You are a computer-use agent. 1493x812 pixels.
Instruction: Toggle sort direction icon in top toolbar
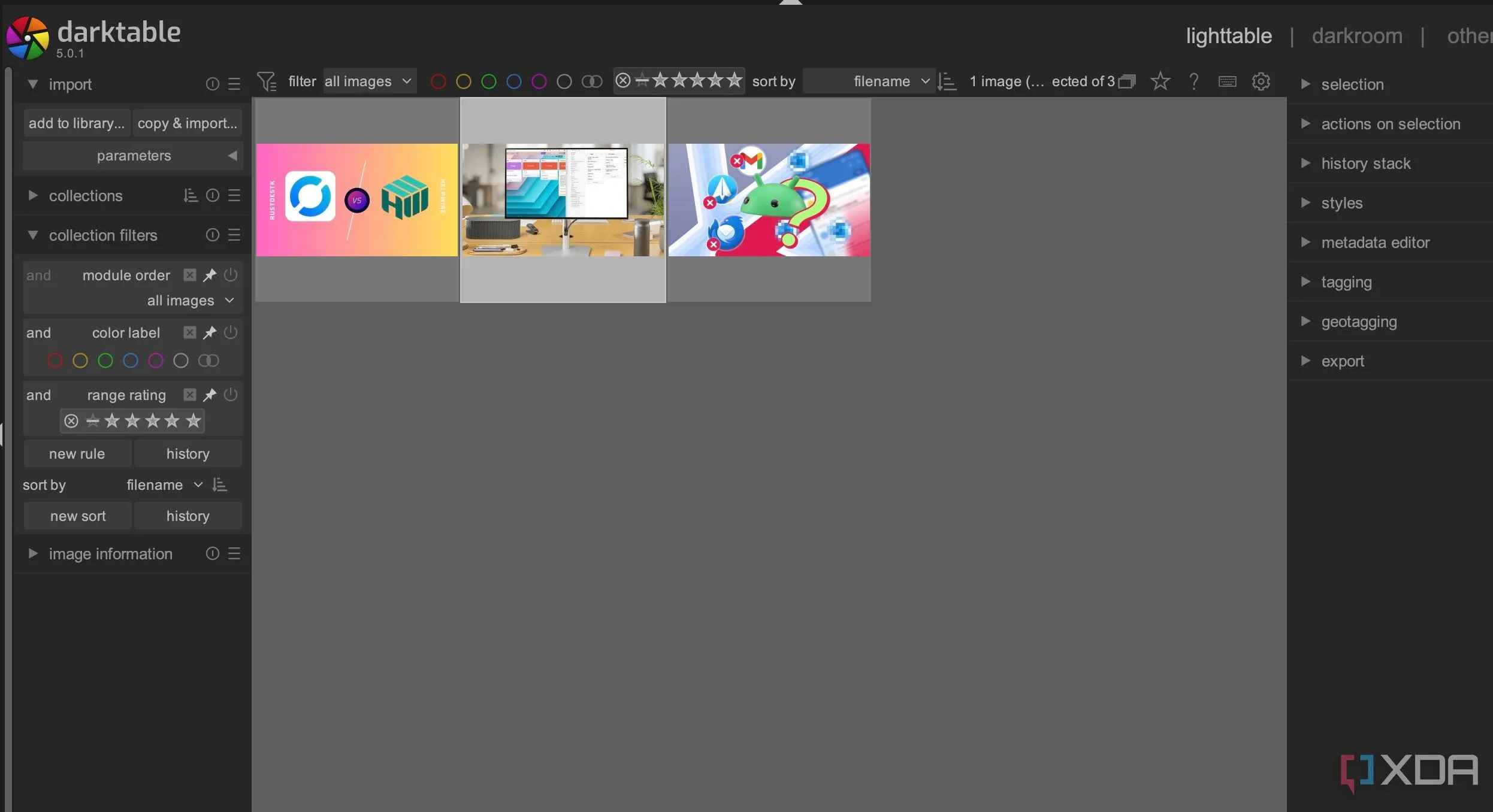coord(947,81)
